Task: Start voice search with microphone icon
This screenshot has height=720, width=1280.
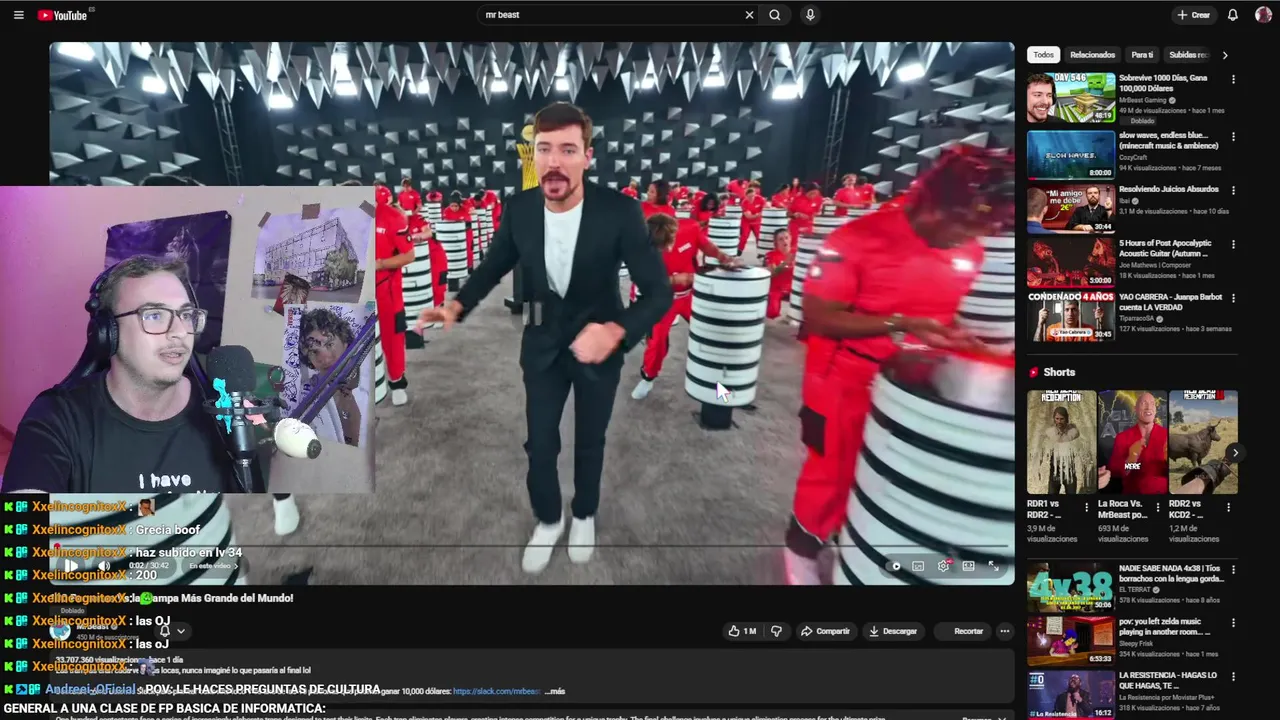Action: pos(810,15)
